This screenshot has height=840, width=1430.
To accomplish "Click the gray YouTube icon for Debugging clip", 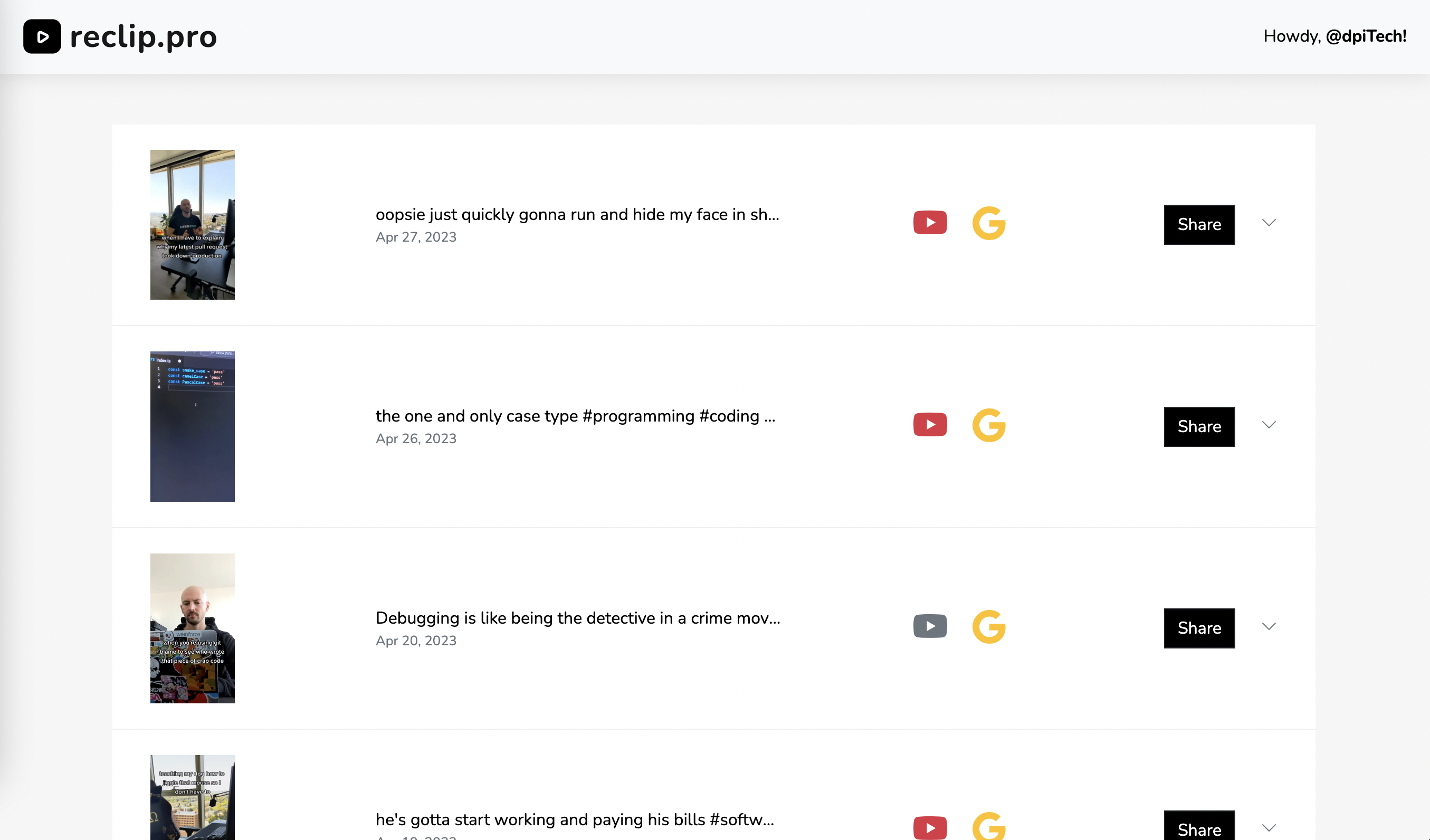I will [x=930, y=626].
